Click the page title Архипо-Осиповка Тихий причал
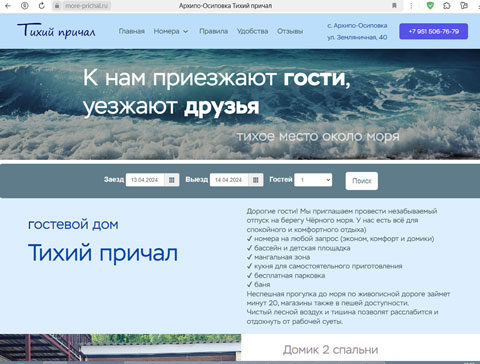Viewport: 480px width, 364px height. 225,6
